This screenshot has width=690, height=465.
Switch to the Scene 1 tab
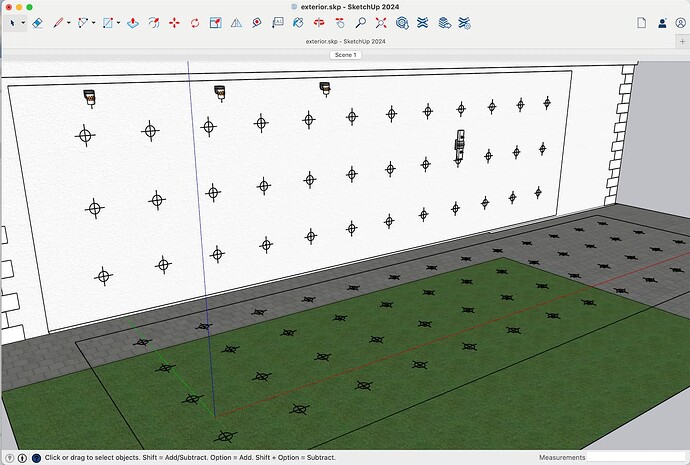point(345,55)
